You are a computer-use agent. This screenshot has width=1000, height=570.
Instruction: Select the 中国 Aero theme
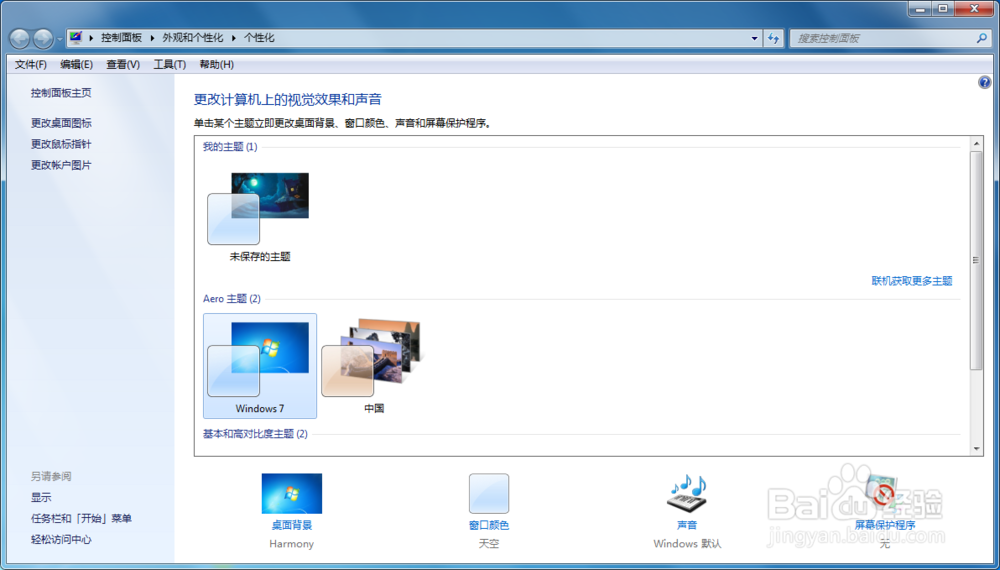[374, 366]
